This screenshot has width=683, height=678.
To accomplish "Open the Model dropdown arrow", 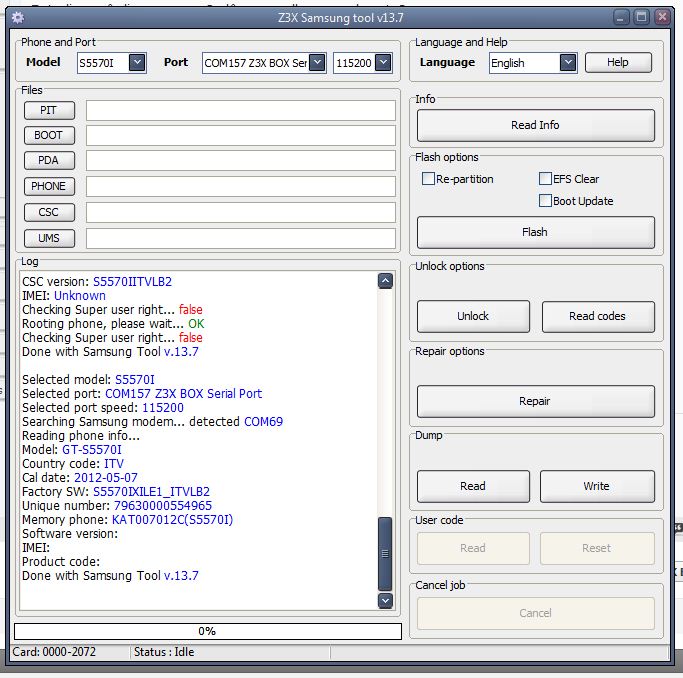I will pyautogui.click(x=137, y=63).
